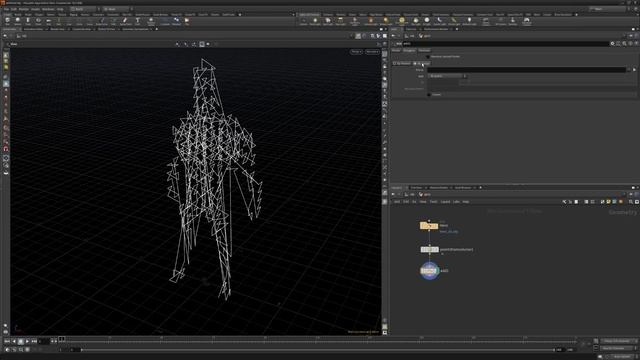Add a Spot Light from the shelf
The image size is (640, 360).
pos(328,21)
